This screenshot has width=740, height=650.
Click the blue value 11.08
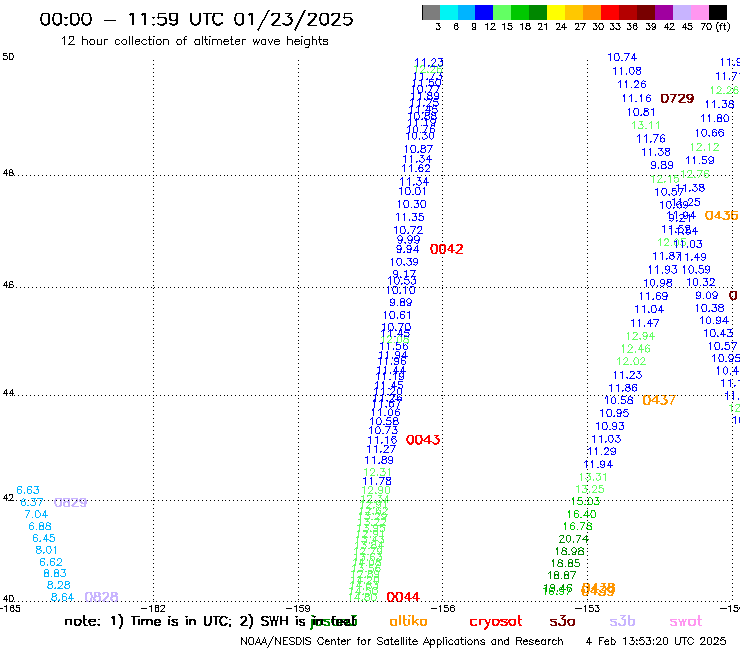tap(627, 71)
